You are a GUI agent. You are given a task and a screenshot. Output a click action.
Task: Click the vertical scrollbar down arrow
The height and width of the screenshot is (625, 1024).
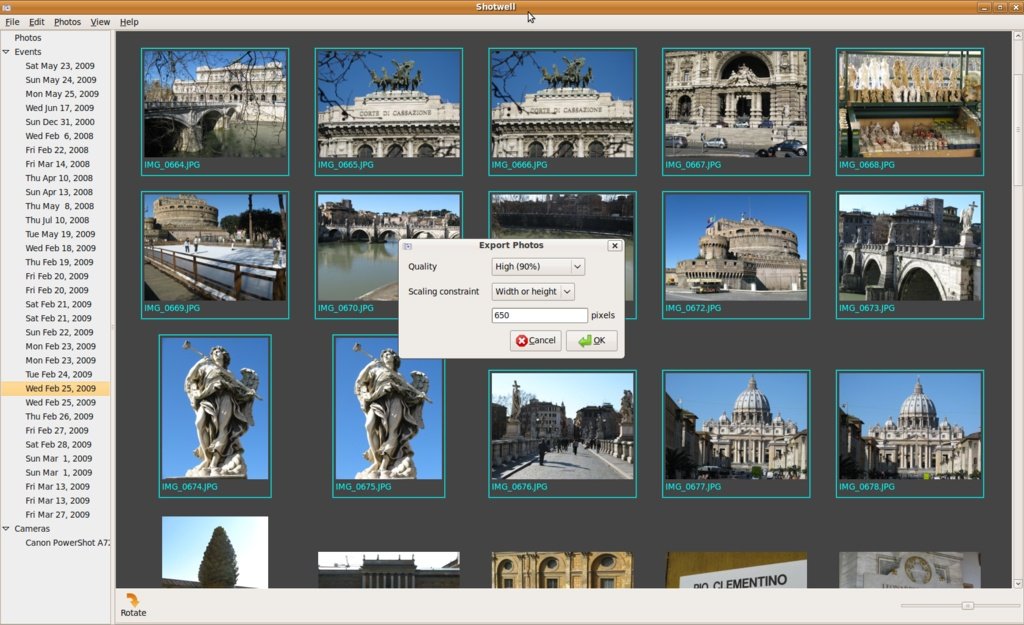click(x=1018, y=583)
